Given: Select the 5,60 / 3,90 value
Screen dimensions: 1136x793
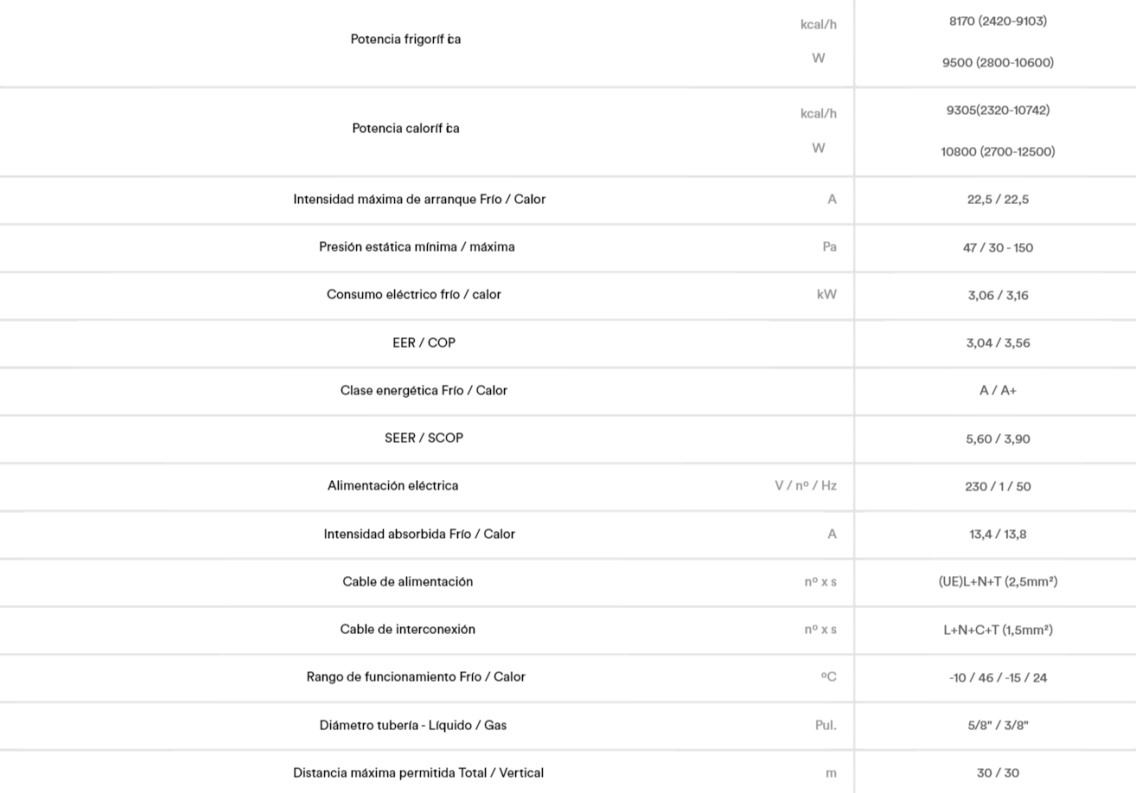Looking at the screenshot, I should (997, 438).
